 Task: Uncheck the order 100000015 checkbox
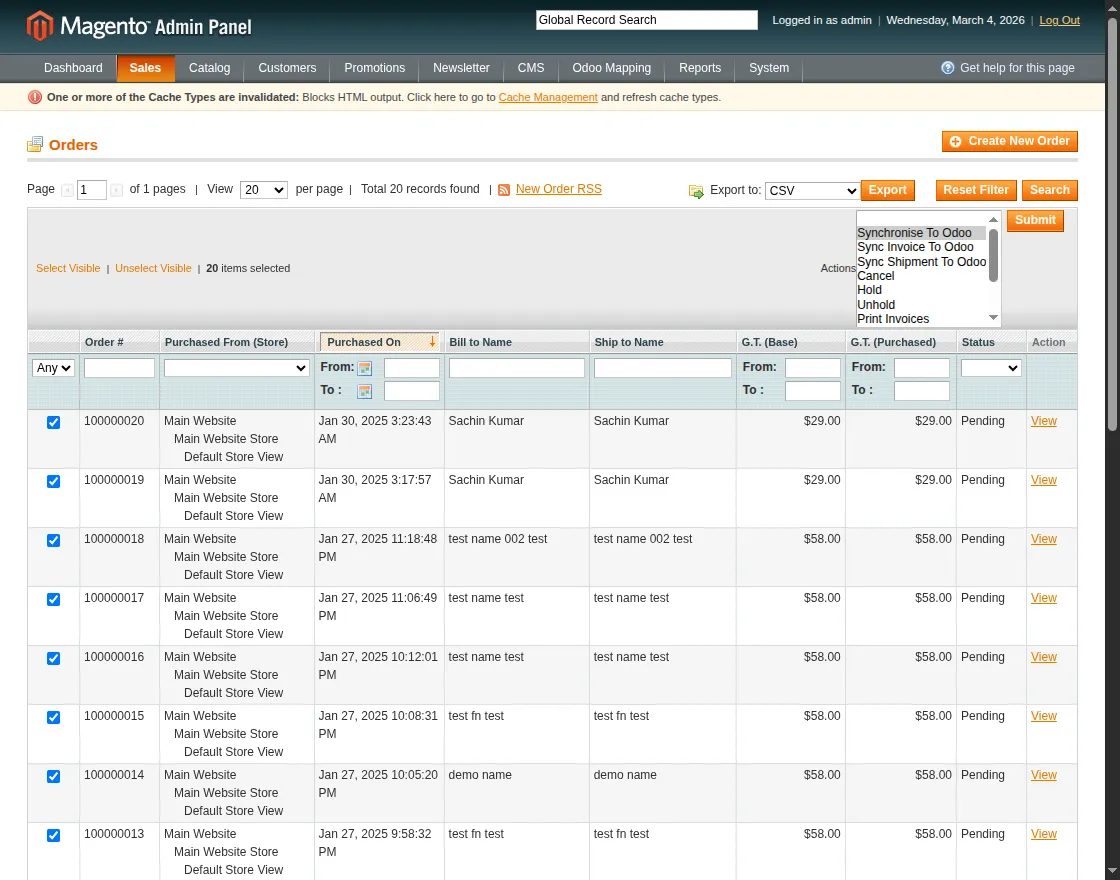[54, 717]
